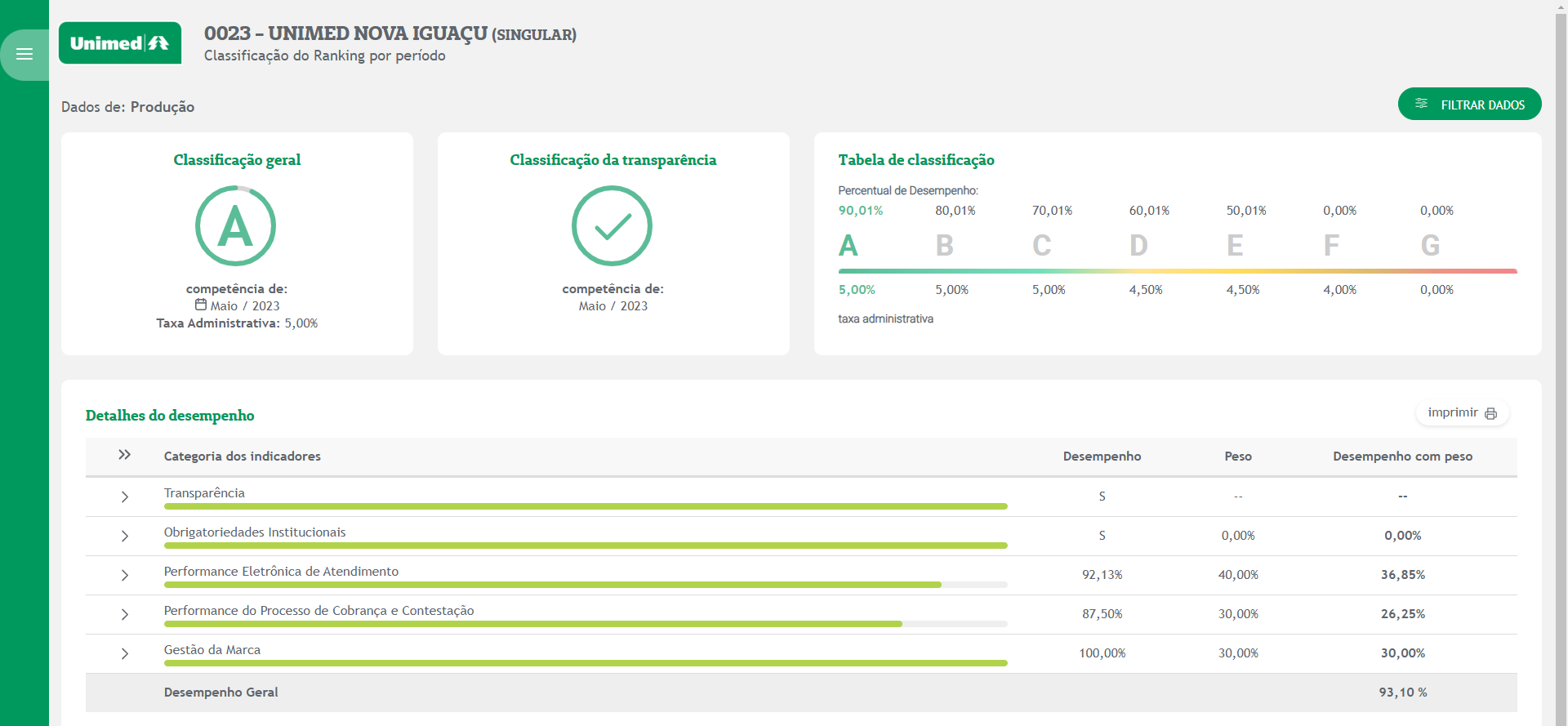Click the imprimir button
This screenshot has height=726, width=1568.
1461,413
